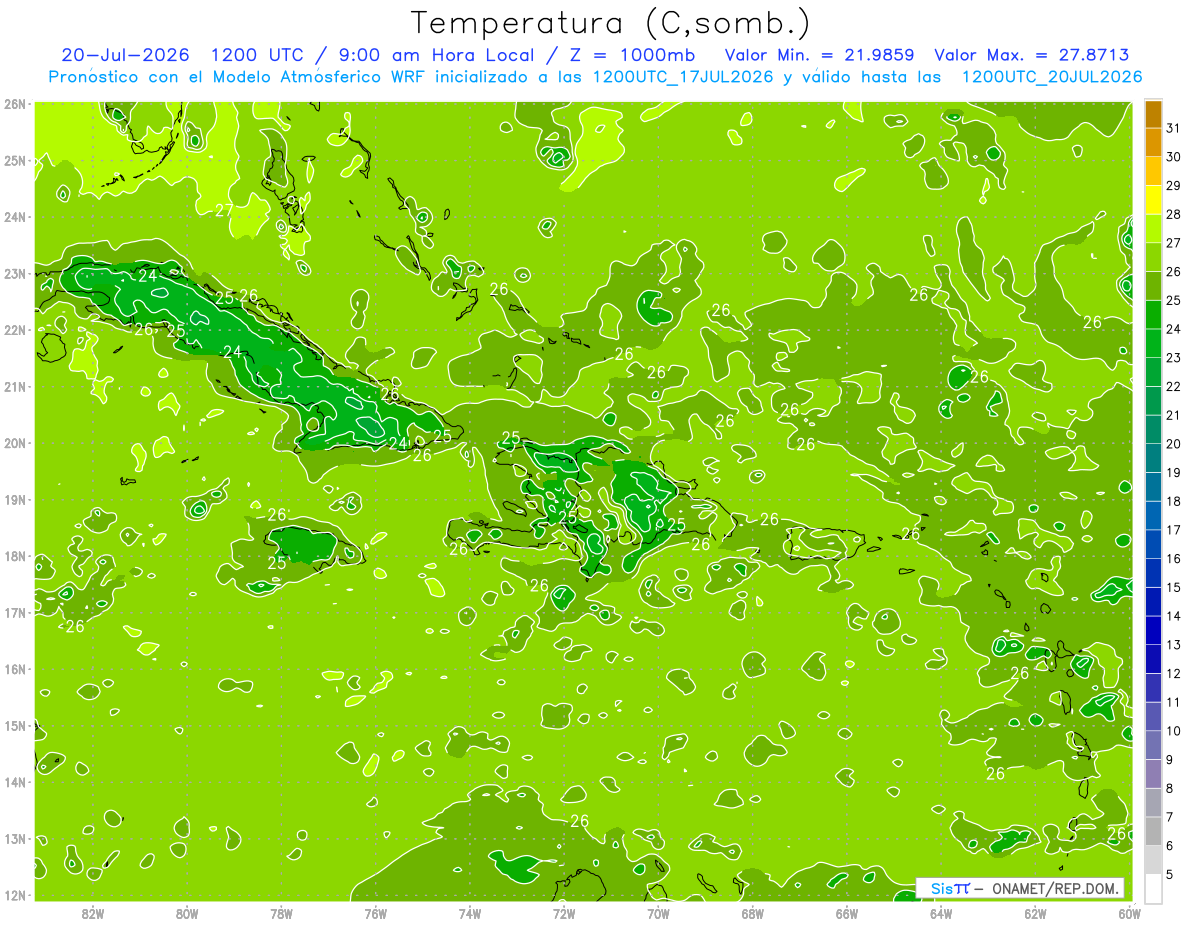Click the longitude label "60W"
Screen dimensions: 1200x927
pyautogui.click(x=1129, y=913)
